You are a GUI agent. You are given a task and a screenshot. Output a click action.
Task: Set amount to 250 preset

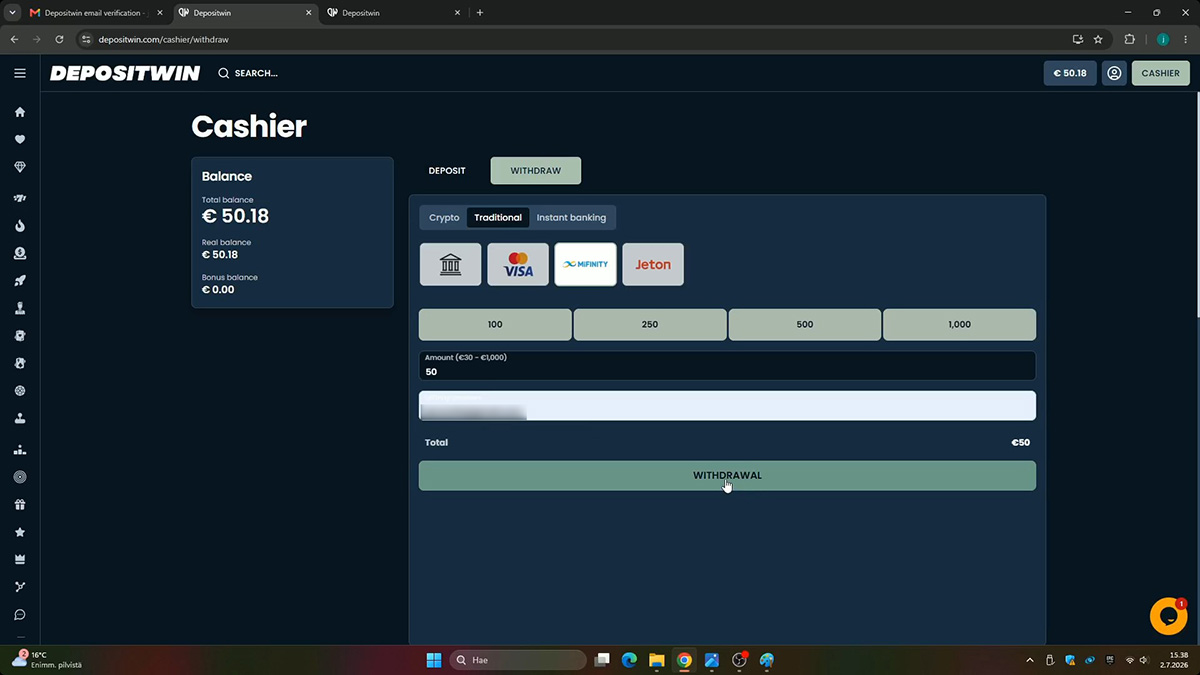(x=650, y=324)
